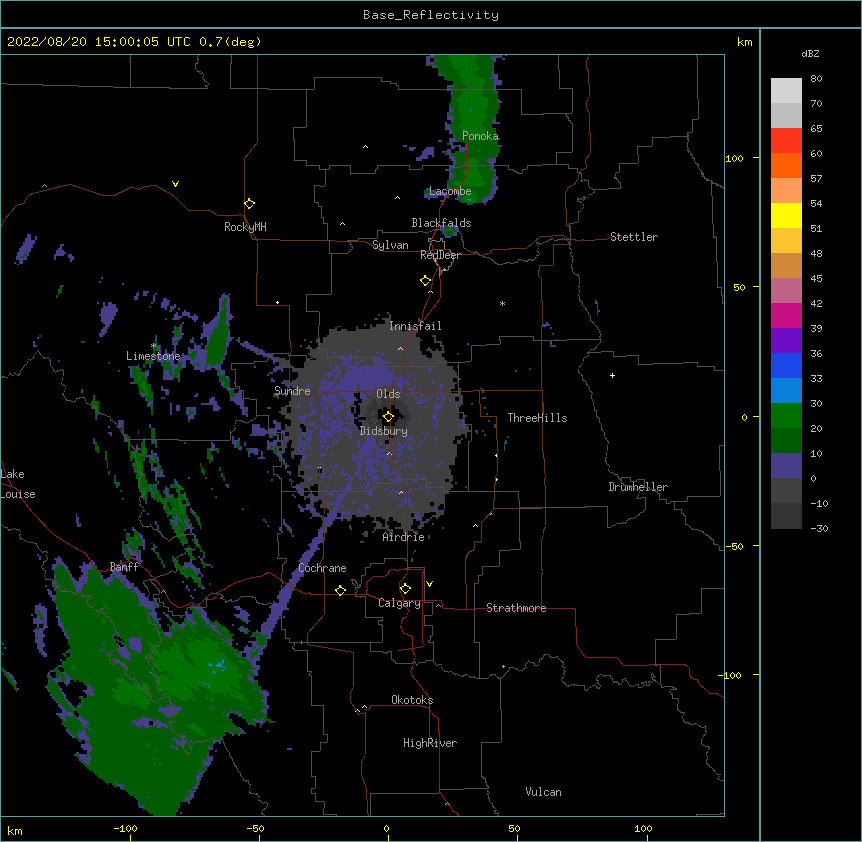
Task: Click the white plus marker east of ThreeHills
Action: tap(612, 375)
